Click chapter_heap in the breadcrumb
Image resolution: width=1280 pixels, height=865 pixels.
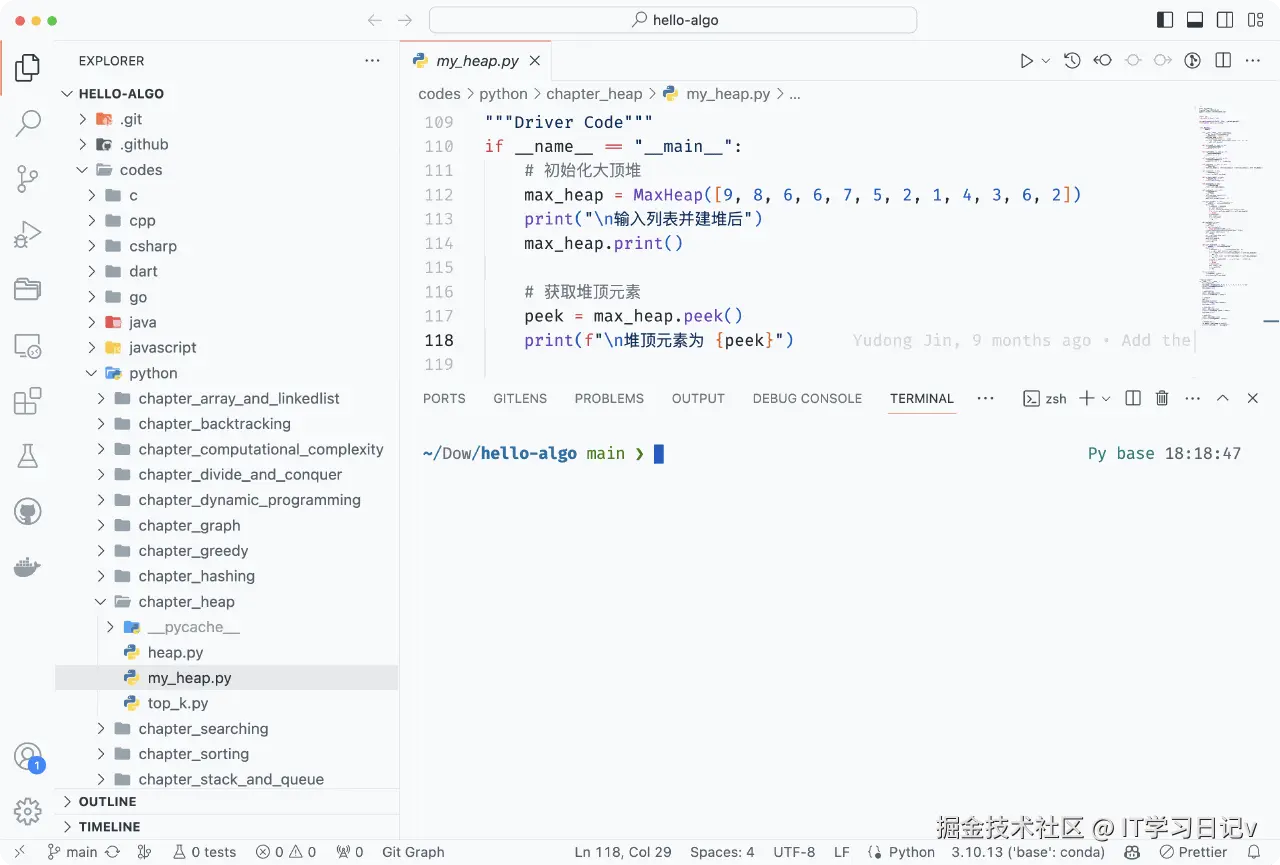click(594, 94)
